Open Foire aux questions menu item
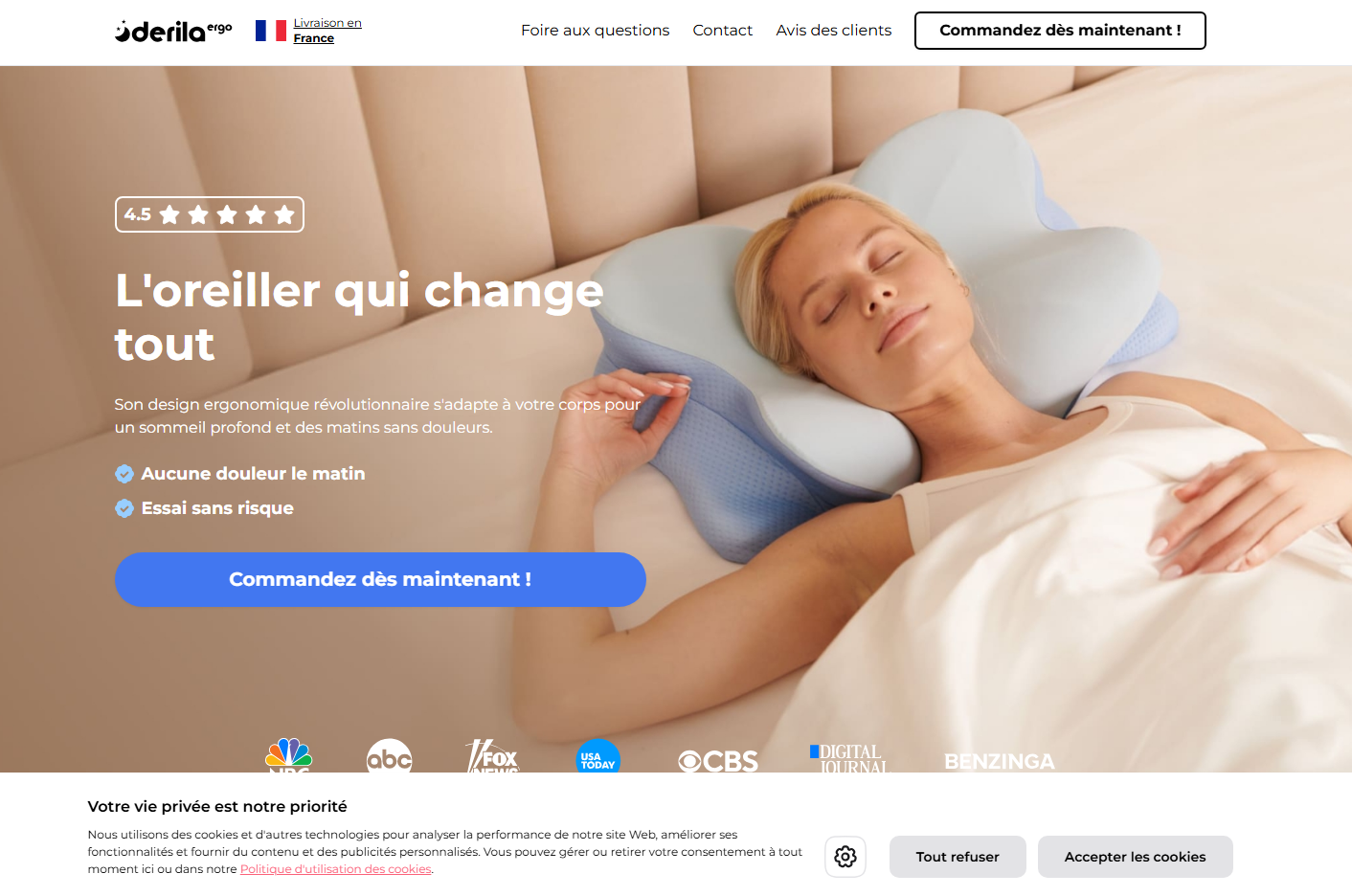Viewport: 1352px width, 896px height. [x=596, y=31]
